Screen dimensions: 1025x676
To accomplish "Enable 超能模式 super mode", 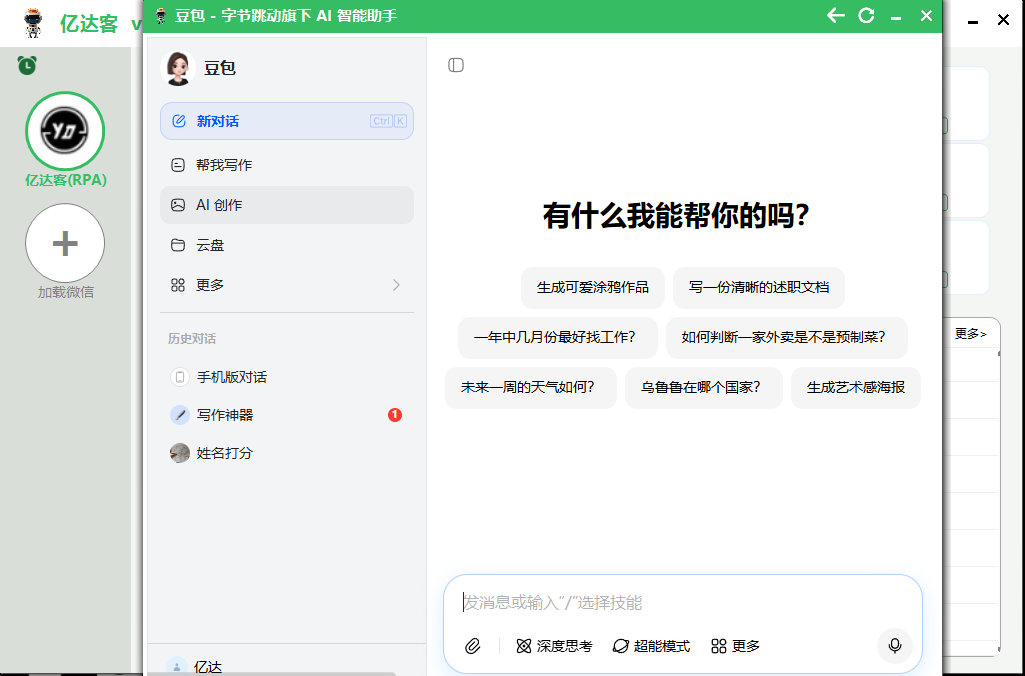I will [651, 646].
